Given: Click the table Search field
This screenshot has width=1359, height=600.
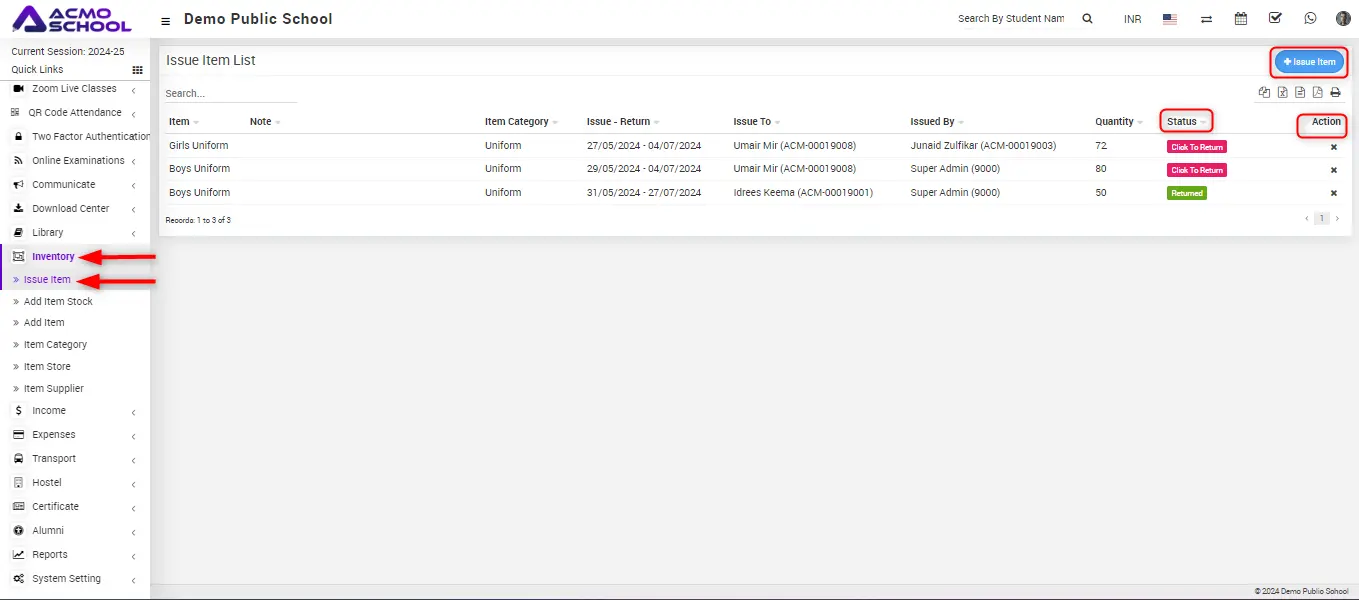Looking at the screenshot, I should point(230,93).
